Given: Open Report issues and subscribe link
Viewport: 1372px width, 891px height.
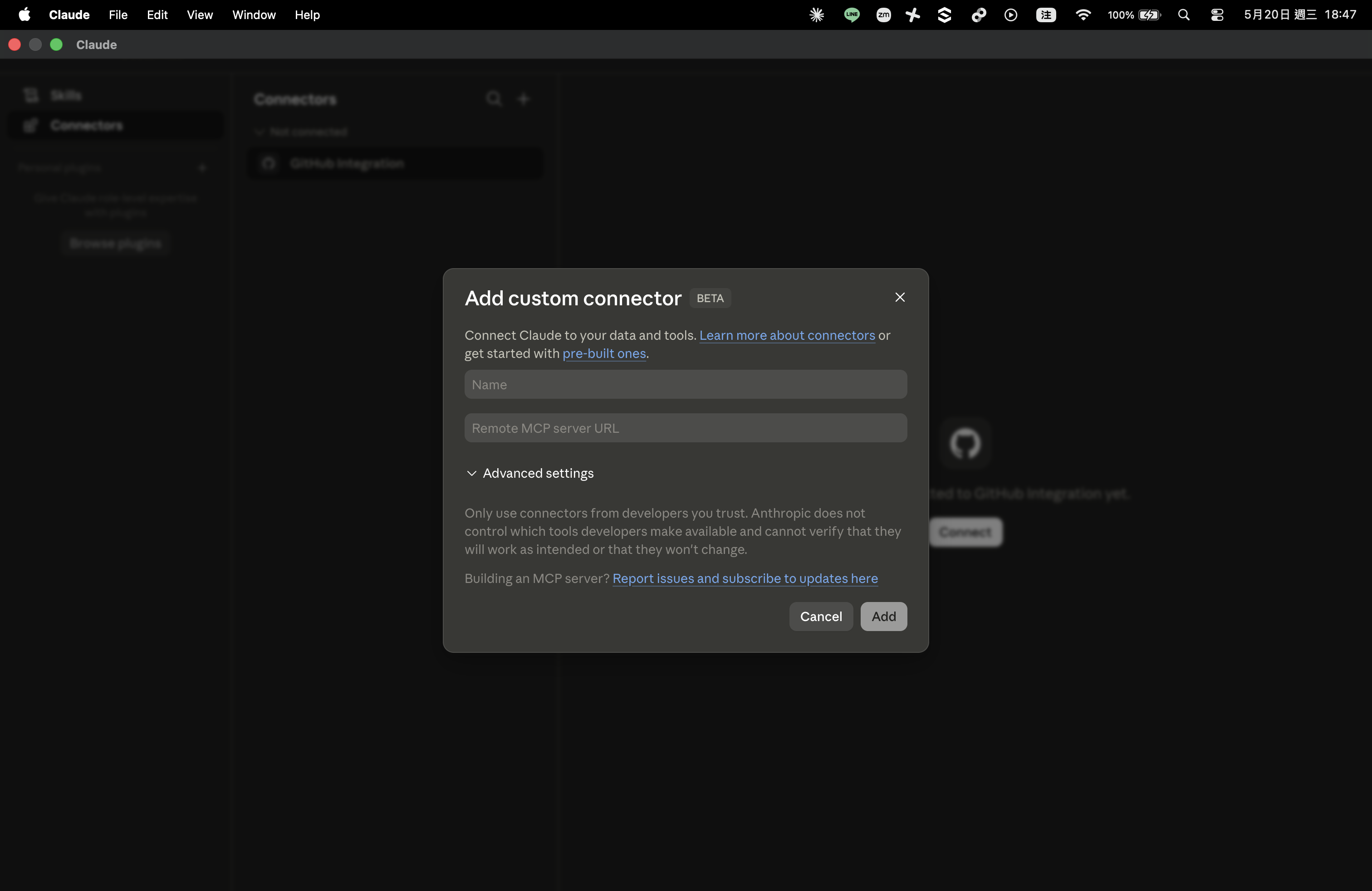Looking at the screenshot, I should [x=745, y=578].
